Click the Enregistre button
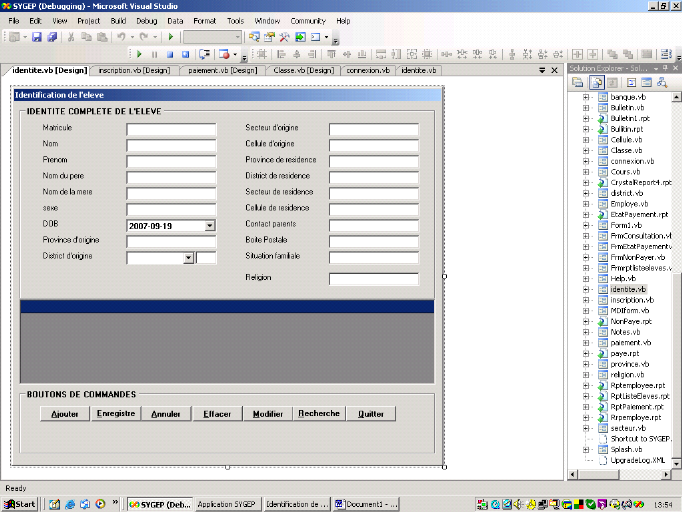 116,413
